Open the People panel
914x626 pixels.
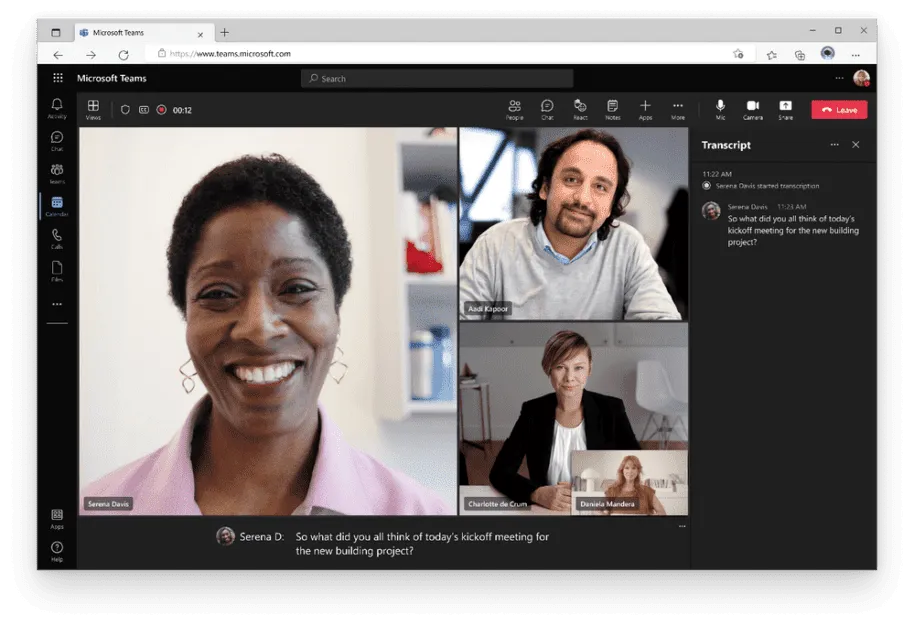516,110
